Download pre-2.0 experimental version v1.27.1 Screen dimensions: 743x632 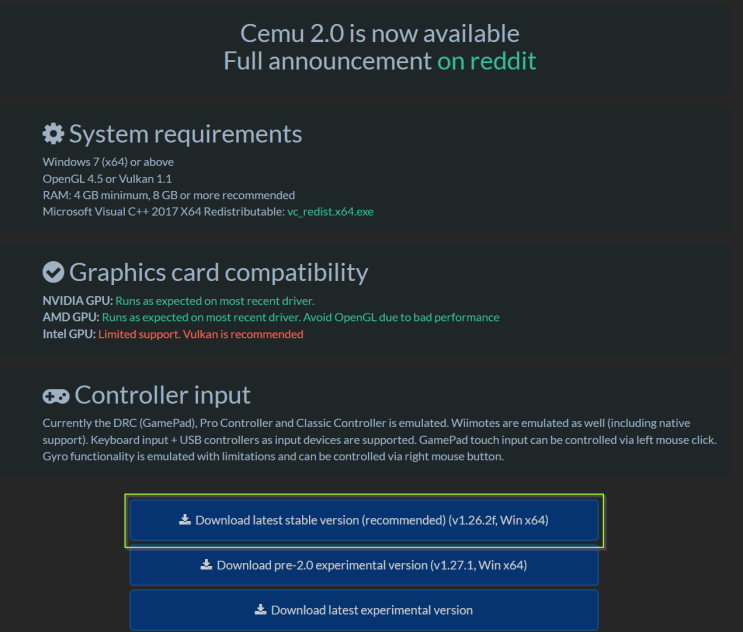point(371,565)
